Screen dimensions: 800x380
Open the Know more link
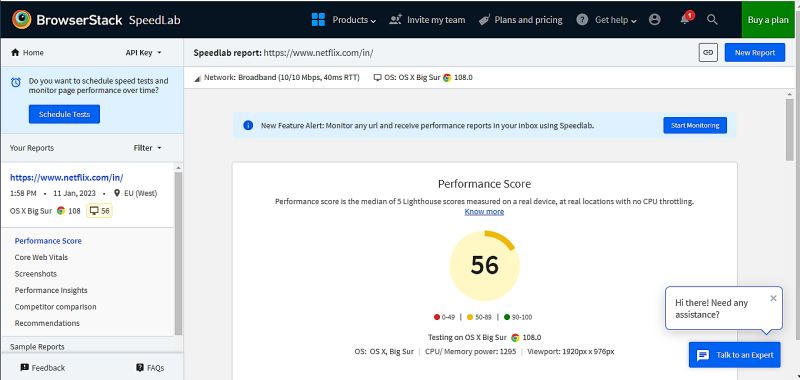pyautogui.click(x=484, y=212)
